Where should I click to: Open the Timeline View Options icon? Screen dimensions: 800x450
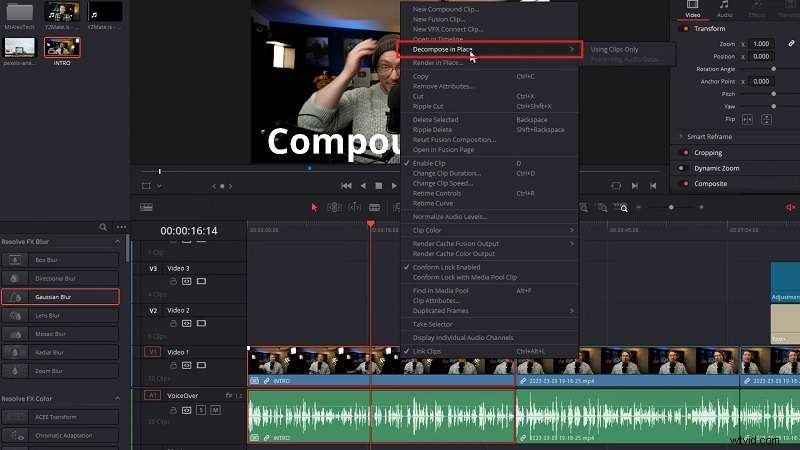click(146, 207)
